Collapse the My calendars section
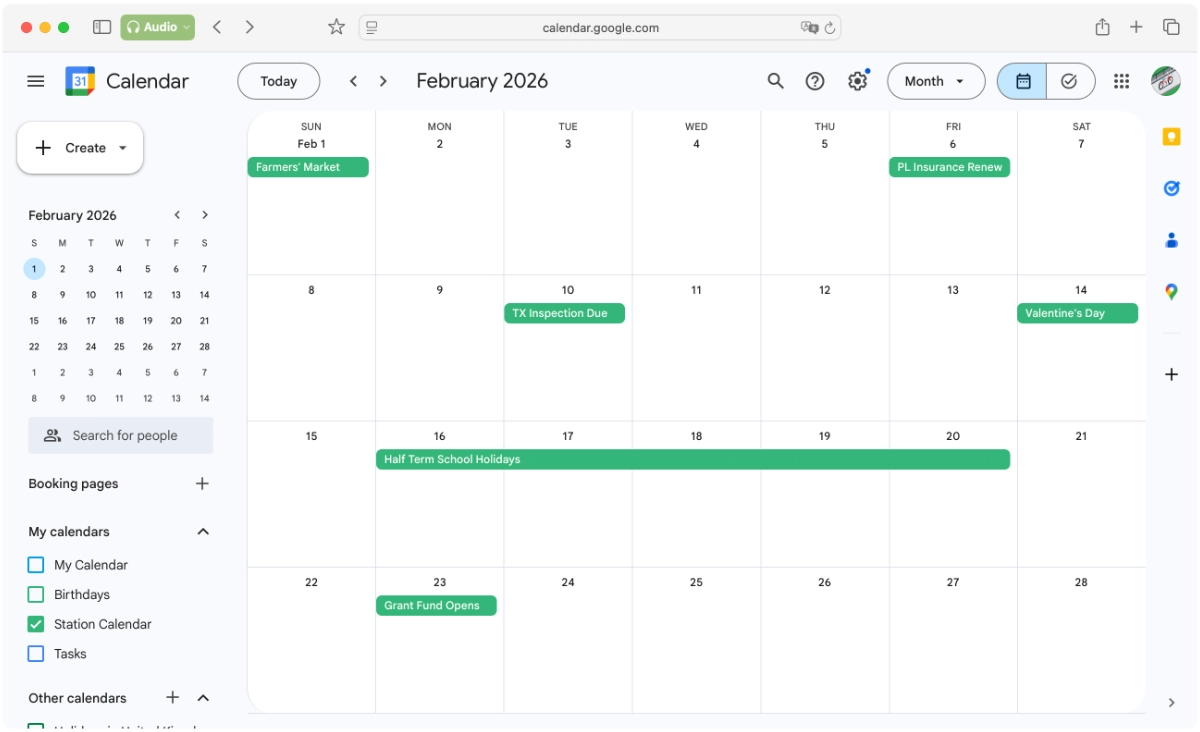 tap(203, 531)
